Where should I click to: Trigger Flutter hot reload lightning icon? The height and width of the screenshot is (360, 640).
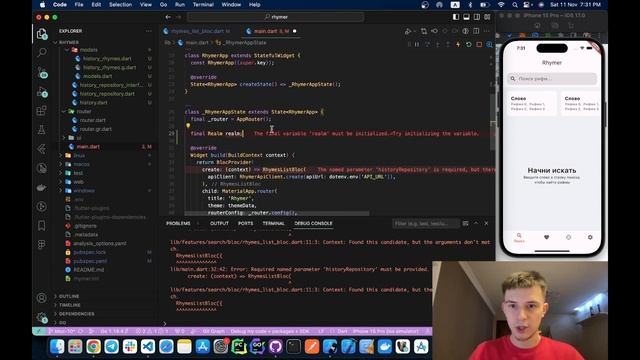(458, 44)
